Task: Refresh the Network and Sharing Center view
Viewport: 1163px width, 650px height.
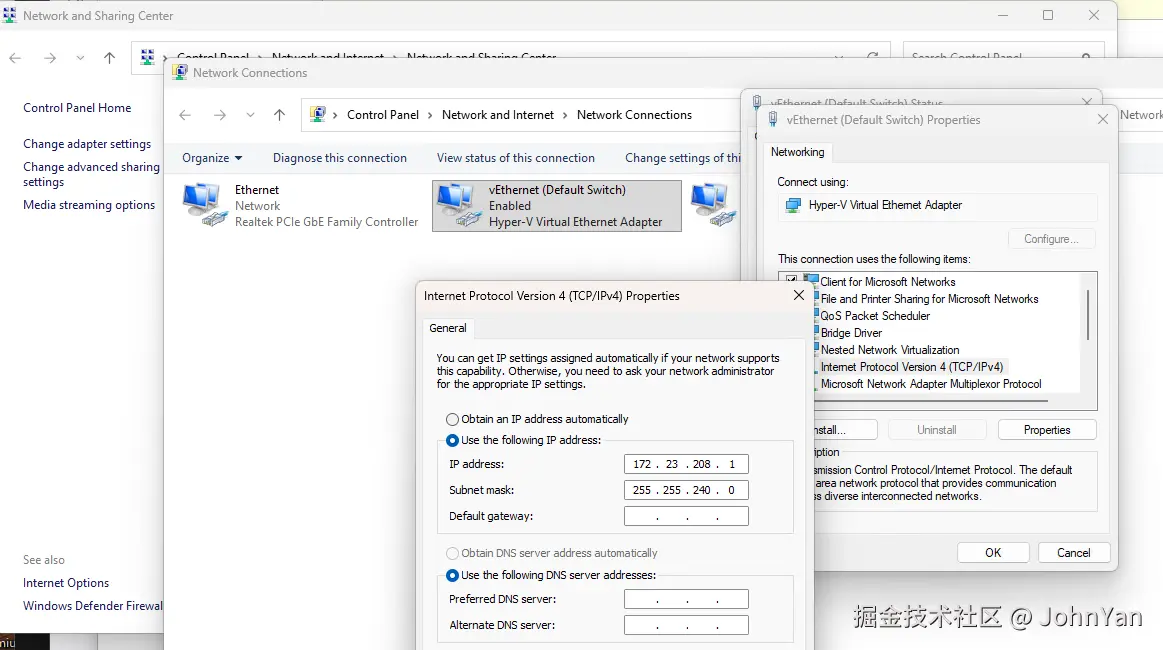Action: click(x=873, y=56)
